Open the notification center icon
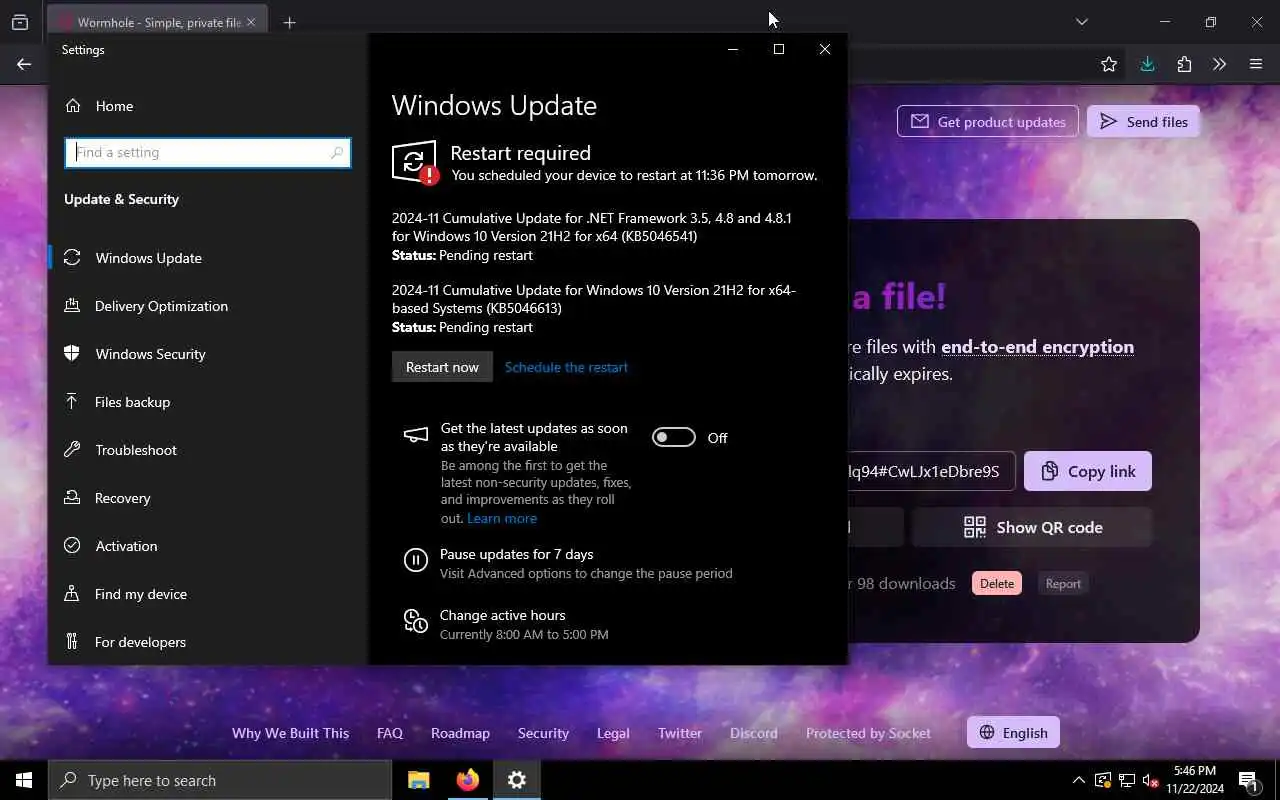This screenshot has height=800, width=1280. tap(1248, 780)
